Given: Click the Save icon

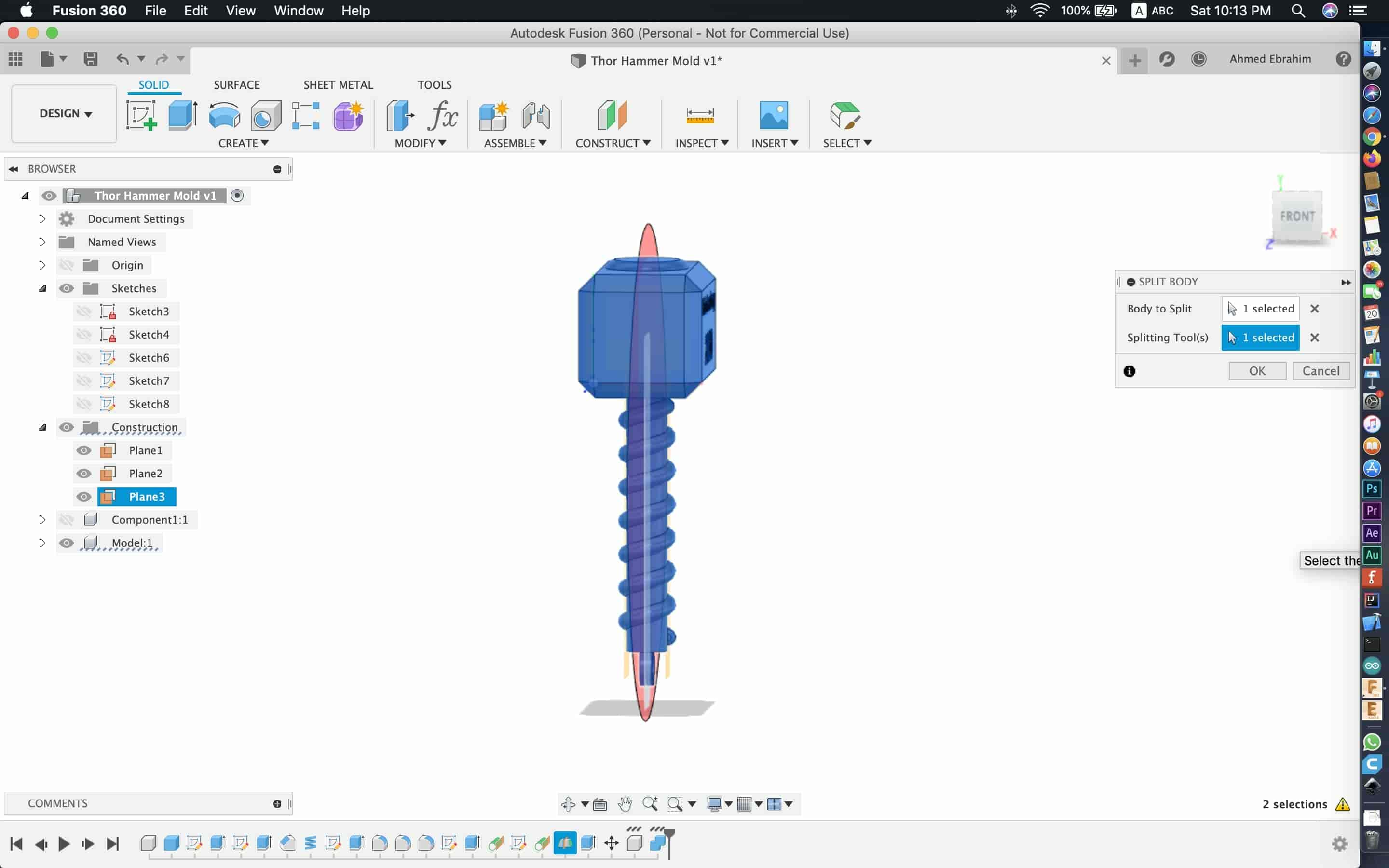Looking at the screenshot, I should (90, 58).
